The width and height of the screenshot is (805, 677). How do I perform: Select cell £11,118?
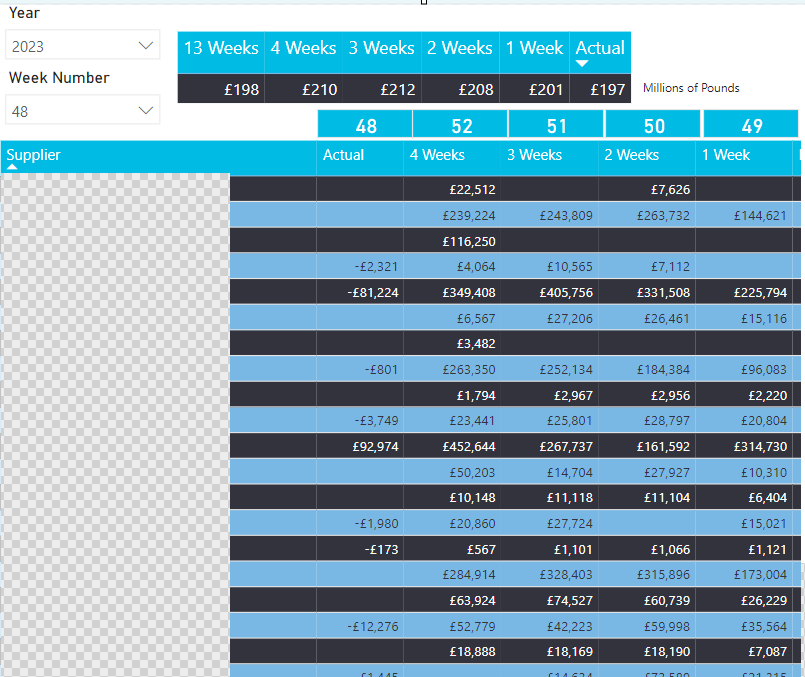(569, 497)
